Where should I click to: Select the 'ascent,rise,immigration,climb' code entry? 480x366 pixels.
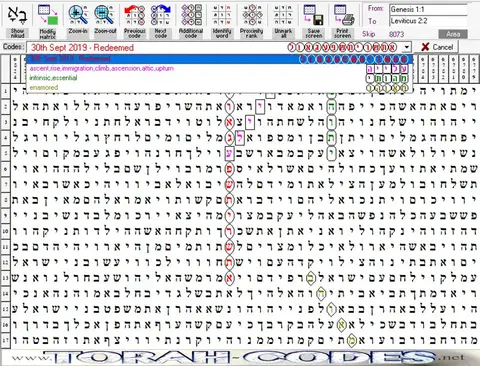[x=219, y=69]
